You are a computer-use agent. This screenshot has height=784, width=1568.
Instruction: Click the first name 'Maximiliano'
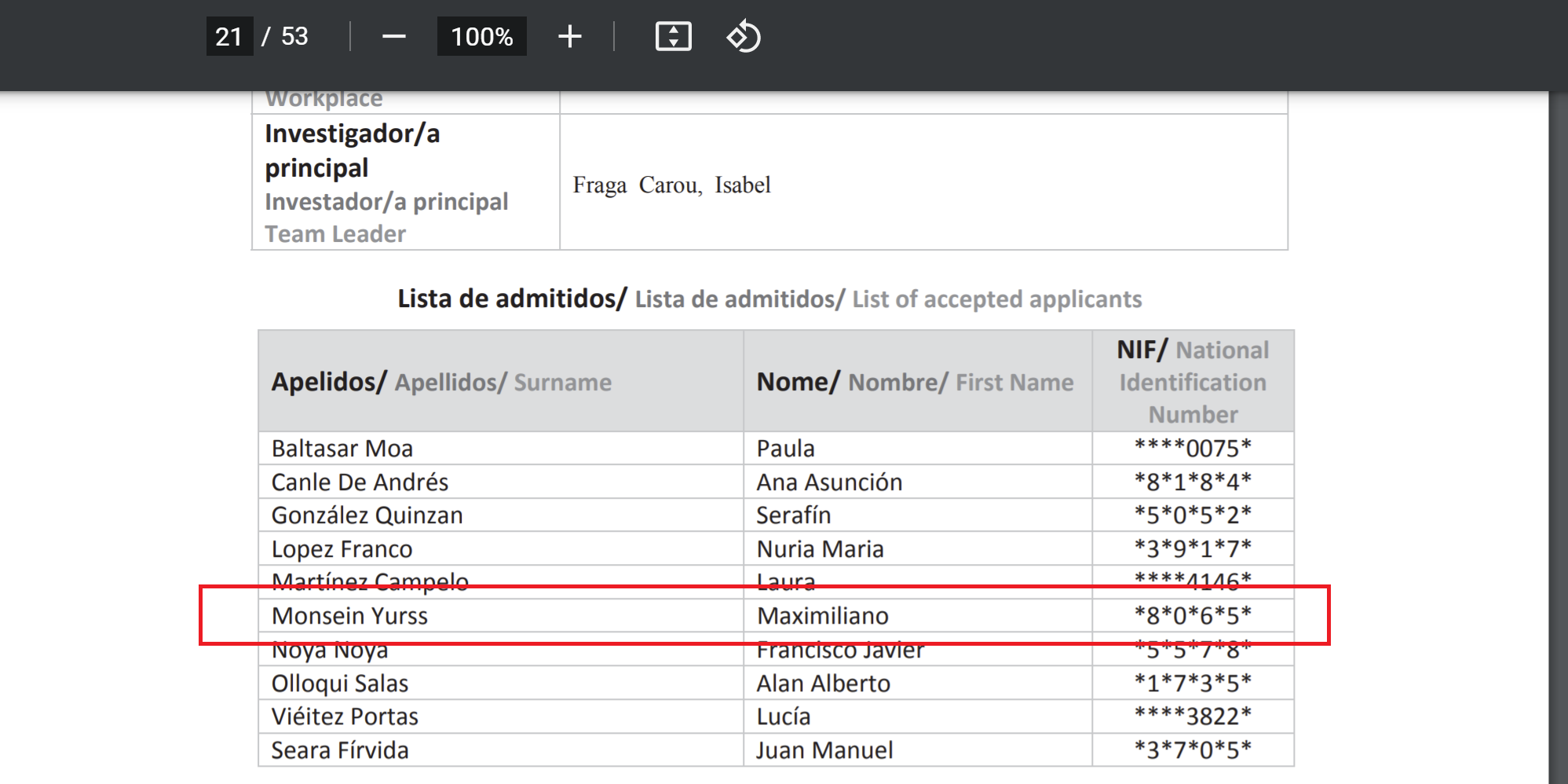coord(822,616)
